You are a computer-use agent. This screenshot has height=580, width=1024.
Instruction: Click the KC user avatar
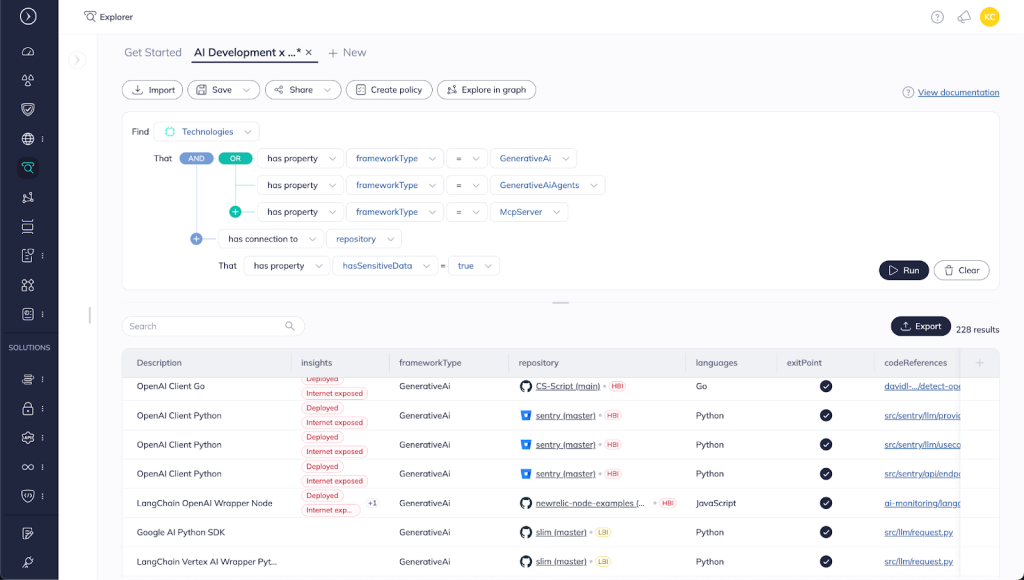989,17
